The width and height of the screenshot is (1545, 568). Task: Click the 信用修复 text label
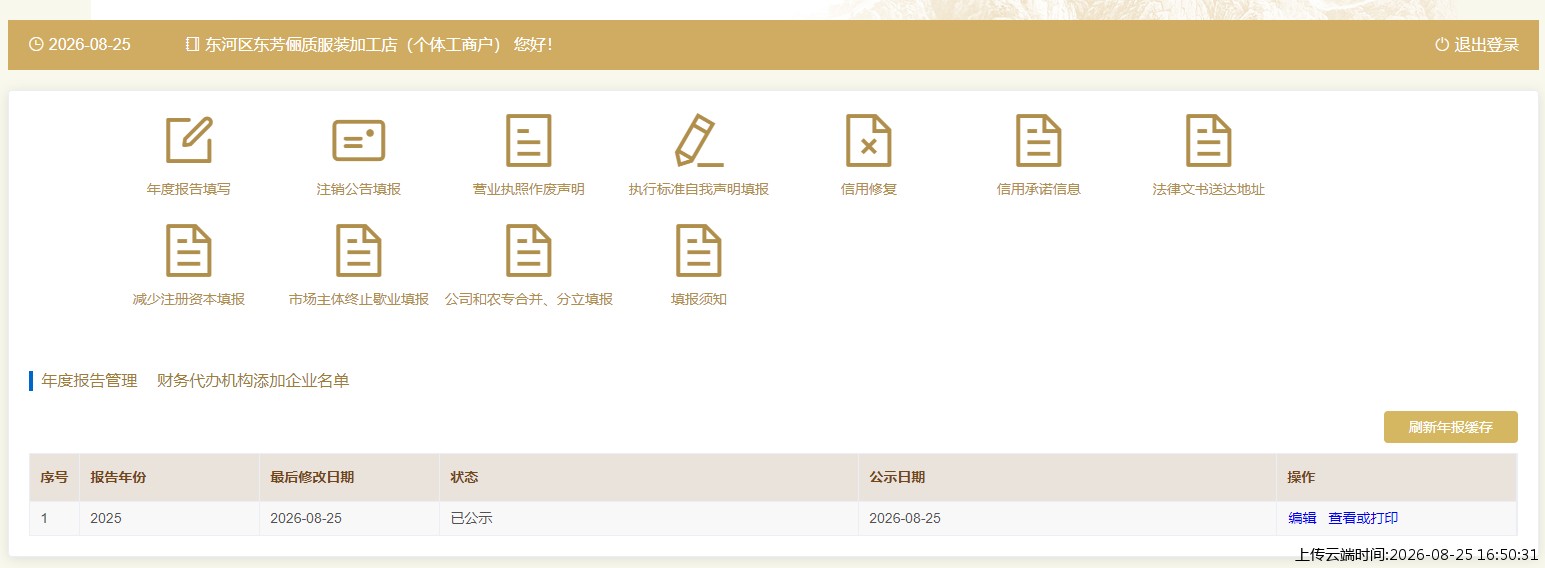tap(869, 189)
